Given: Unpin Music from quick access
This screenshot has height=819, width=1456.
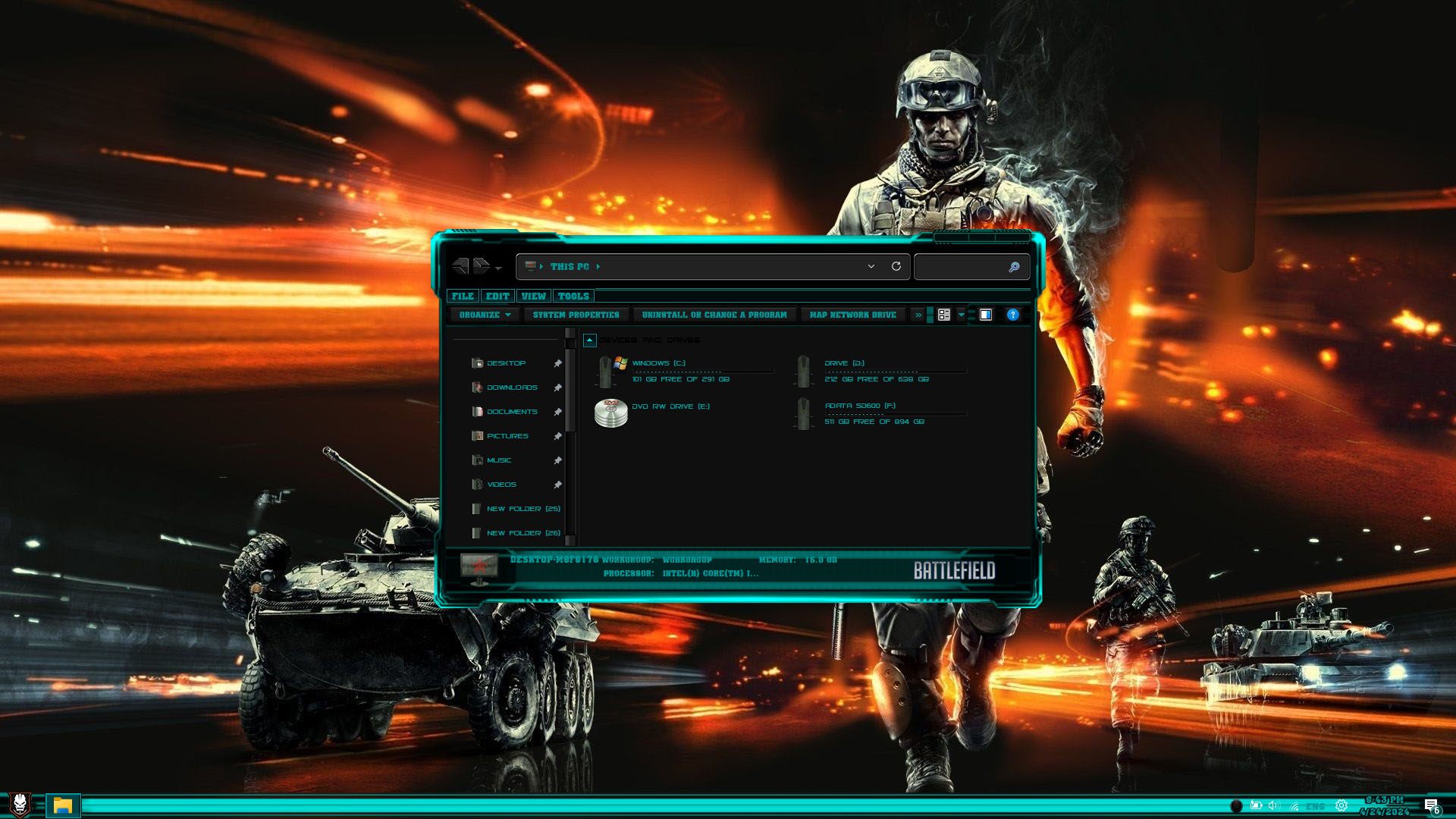Looking at the screenshot, I should 557,460.
